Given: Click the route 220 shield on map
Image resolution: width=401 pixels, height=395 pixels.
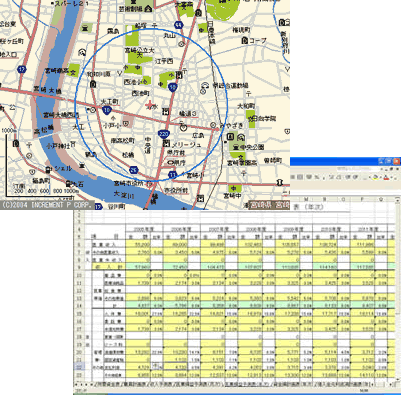Looking at the screenshot, I should click(165, 134).
